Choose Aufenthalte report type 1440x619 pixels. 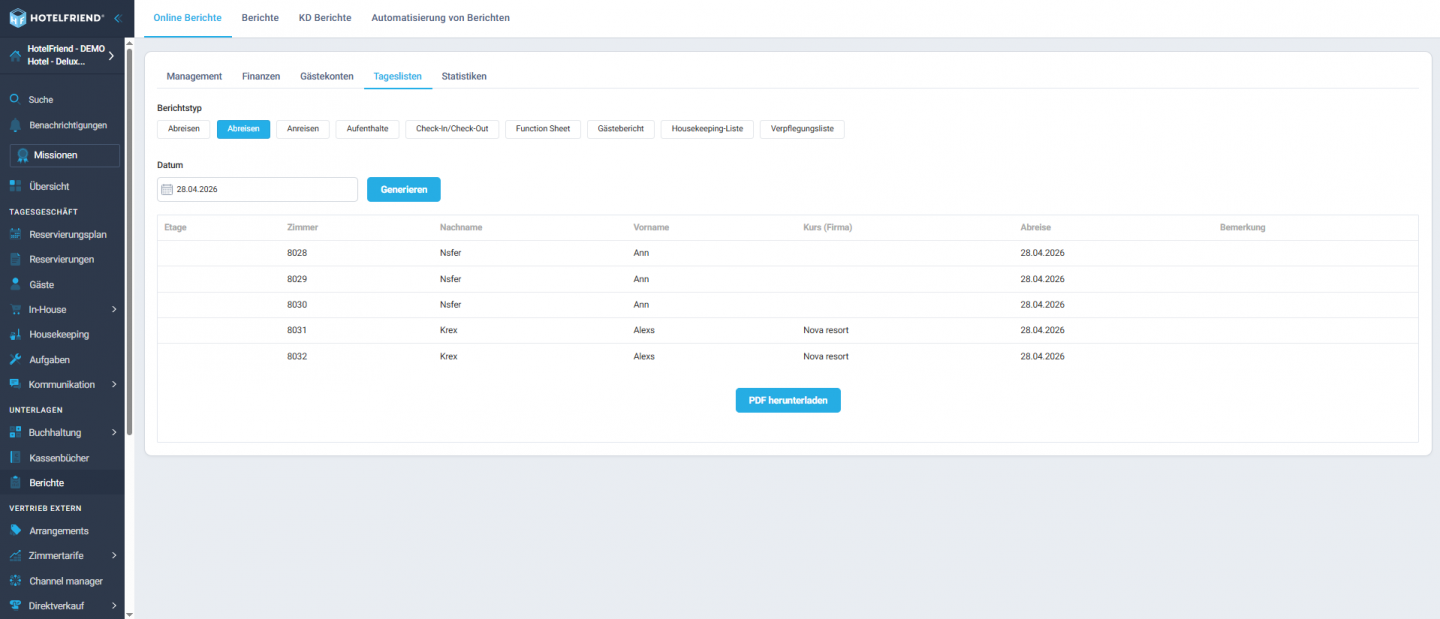(367, 129)
